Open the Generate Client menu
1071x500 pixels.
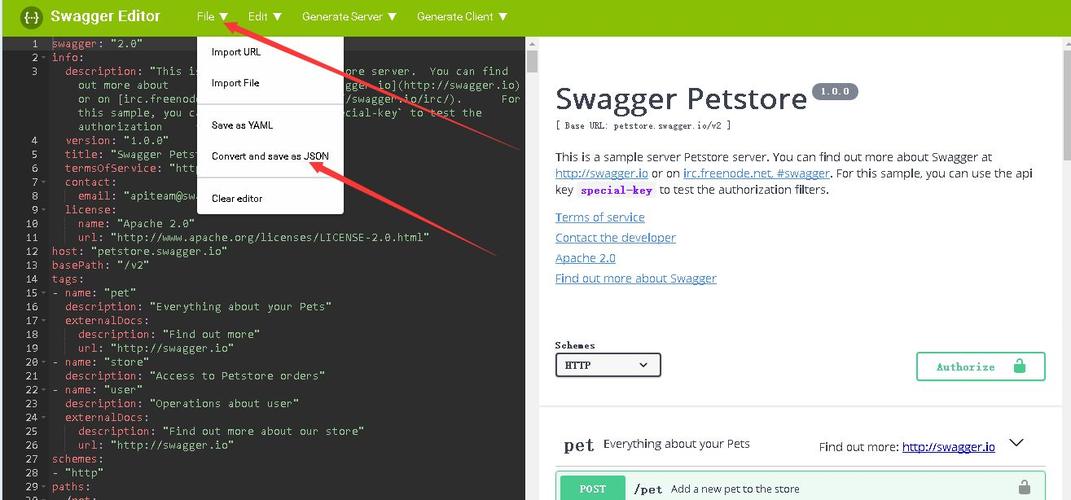click(x=462, y=16)
